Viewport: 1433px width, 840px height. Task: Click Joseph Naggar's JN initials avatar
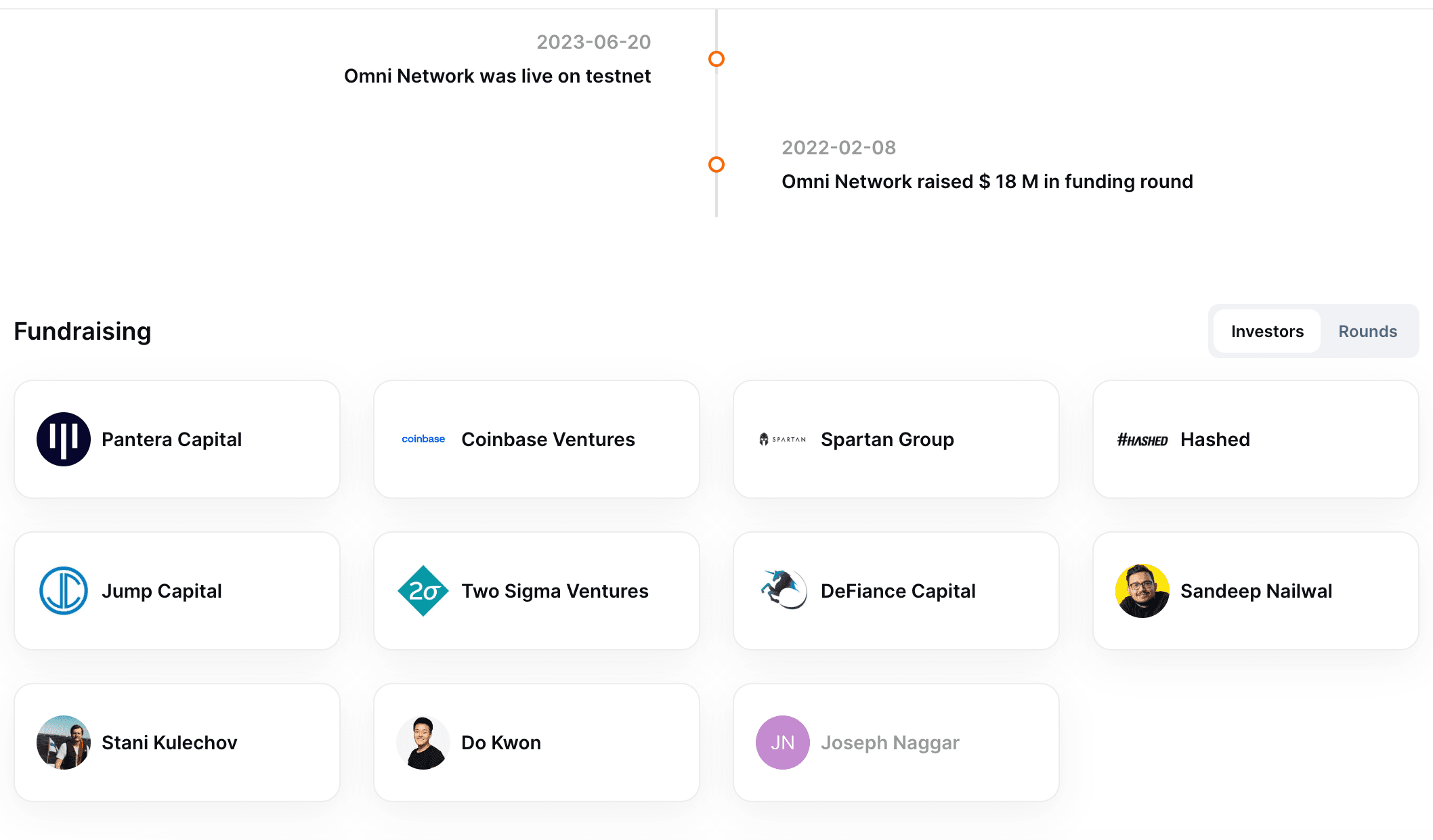783,743
